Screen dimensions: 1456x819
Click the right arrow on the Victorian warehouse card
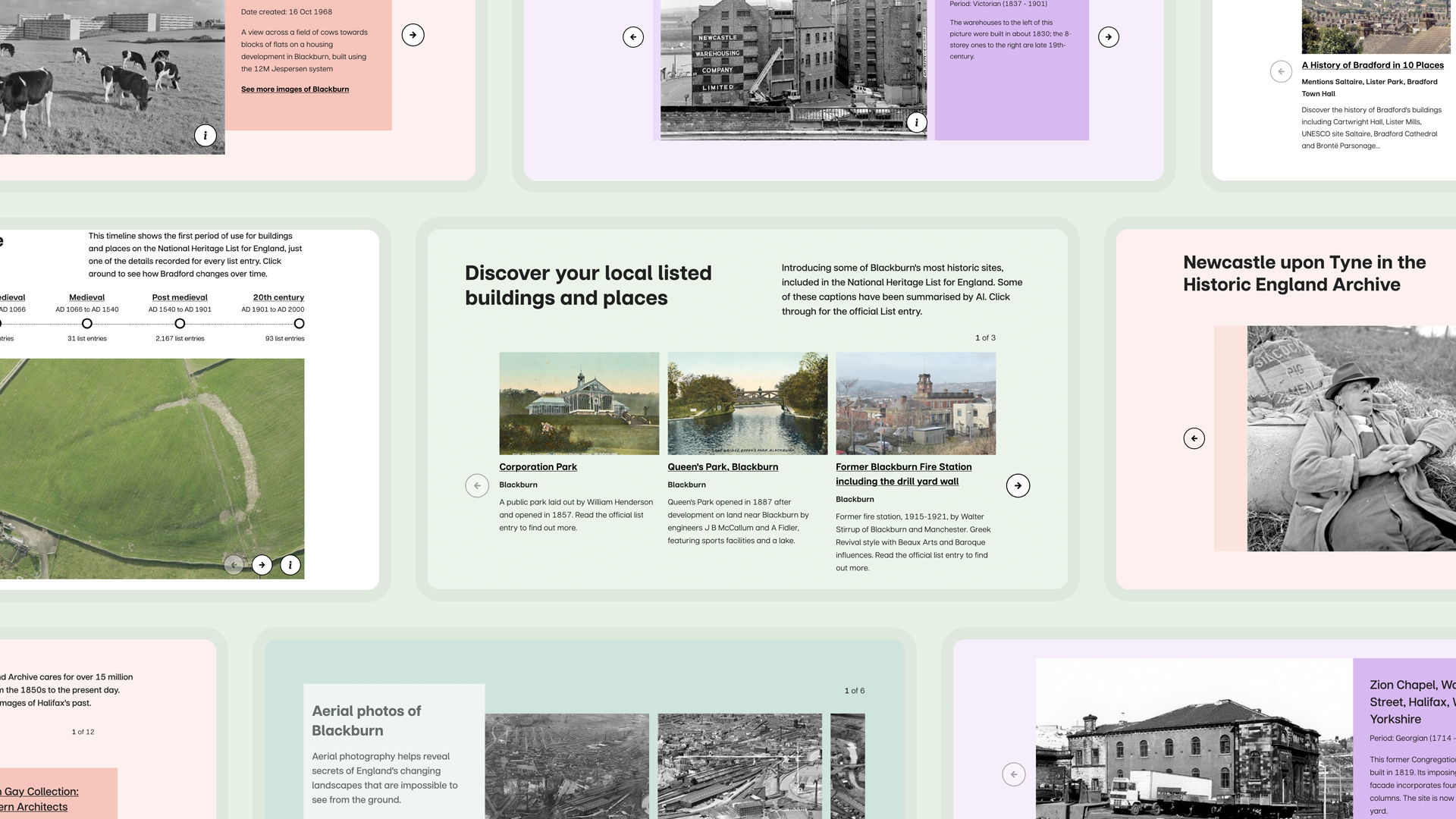(x=1108, y=36)
